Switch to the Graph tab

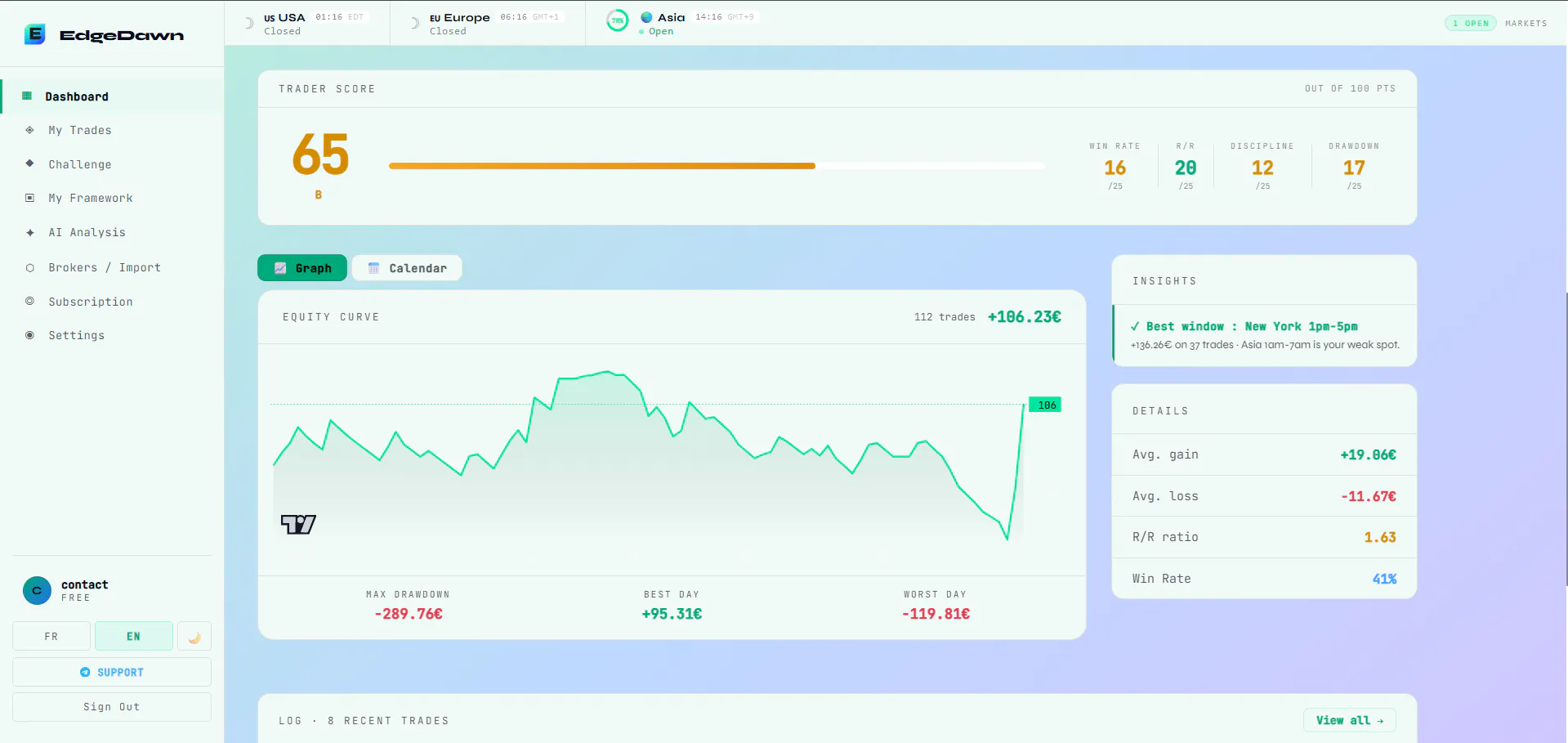(302, 268)
